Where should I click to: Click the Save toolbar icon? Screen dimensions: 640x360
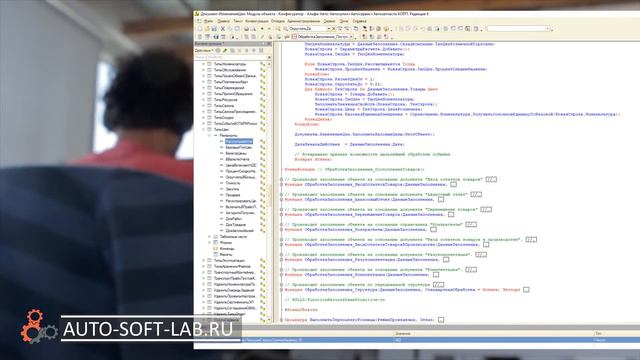214,29
